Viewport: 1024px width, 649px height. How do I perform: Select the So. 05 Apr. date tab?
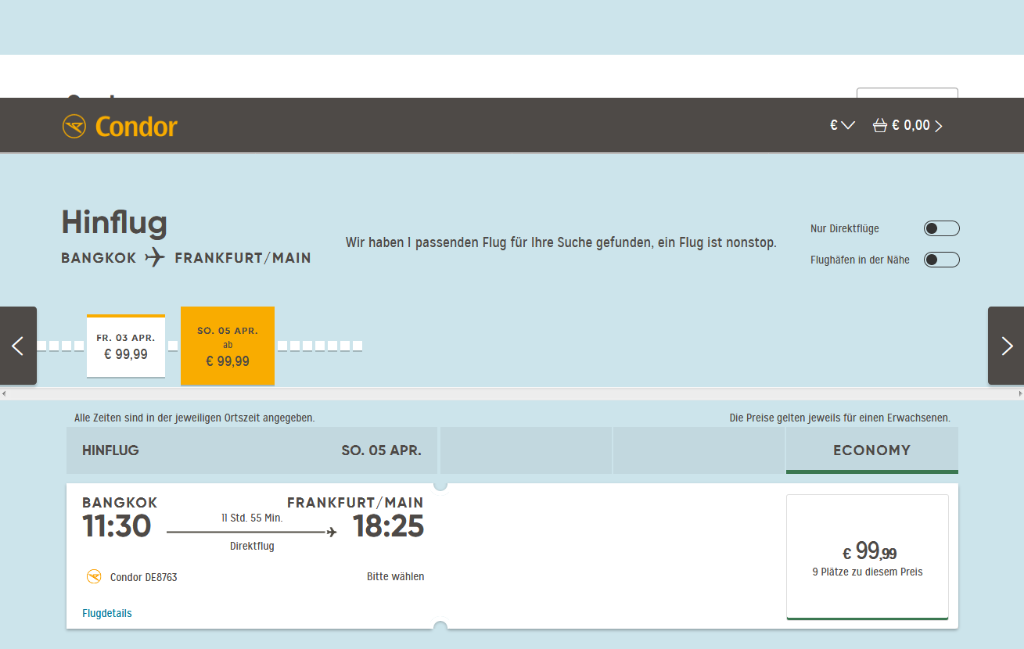click(x=227, y=346)
